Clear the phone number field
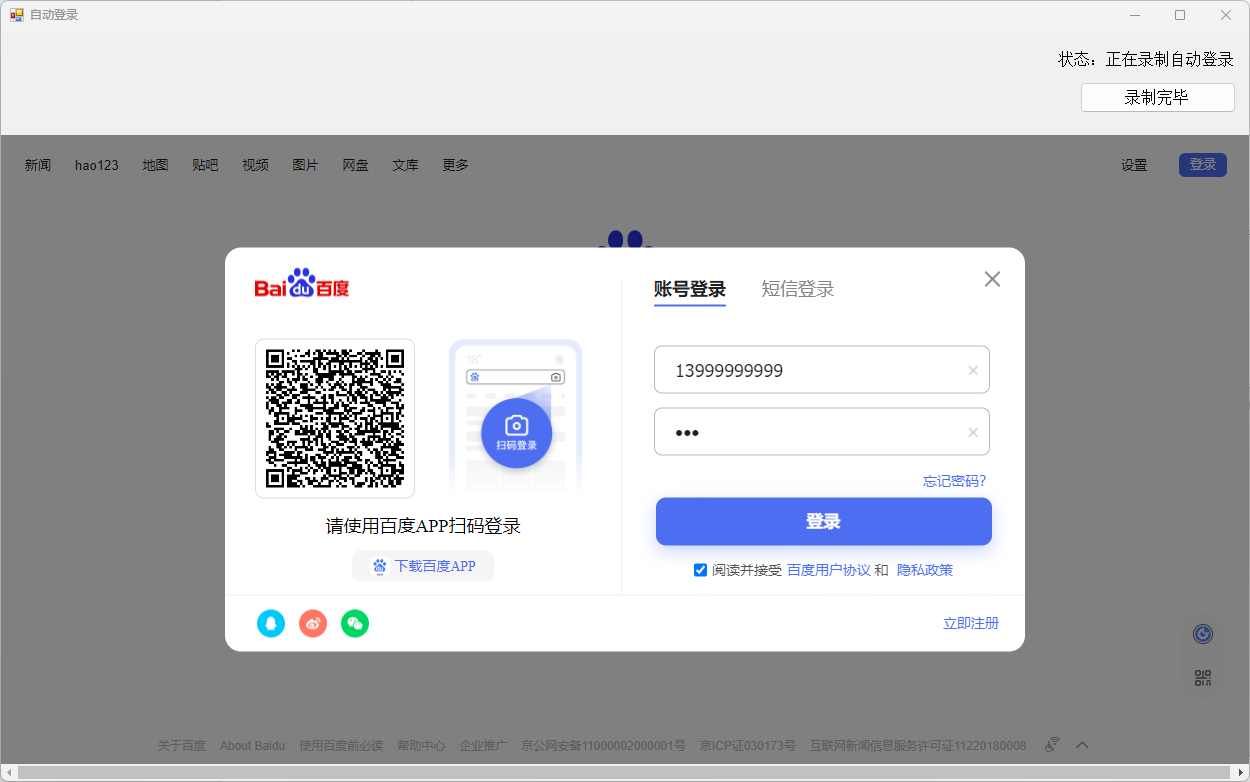The height and width of the screenshot is (782, 1250). tap(973, 371)
